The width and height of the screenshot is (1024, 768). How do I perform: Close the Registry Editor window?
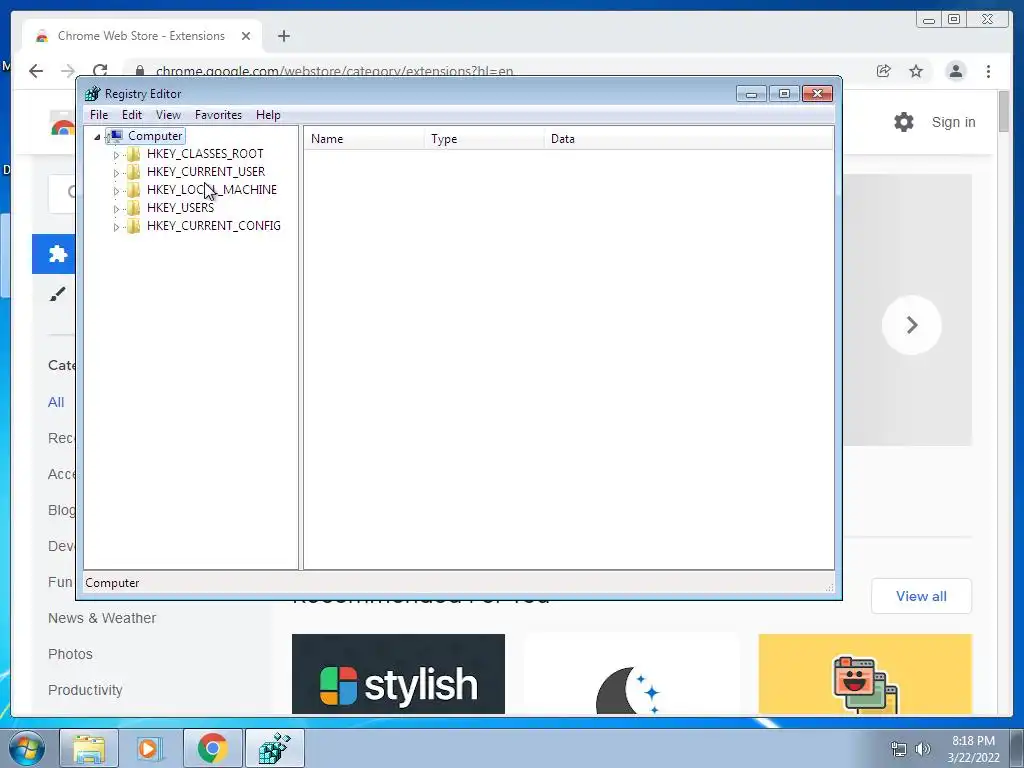click(x=817, y=94)
